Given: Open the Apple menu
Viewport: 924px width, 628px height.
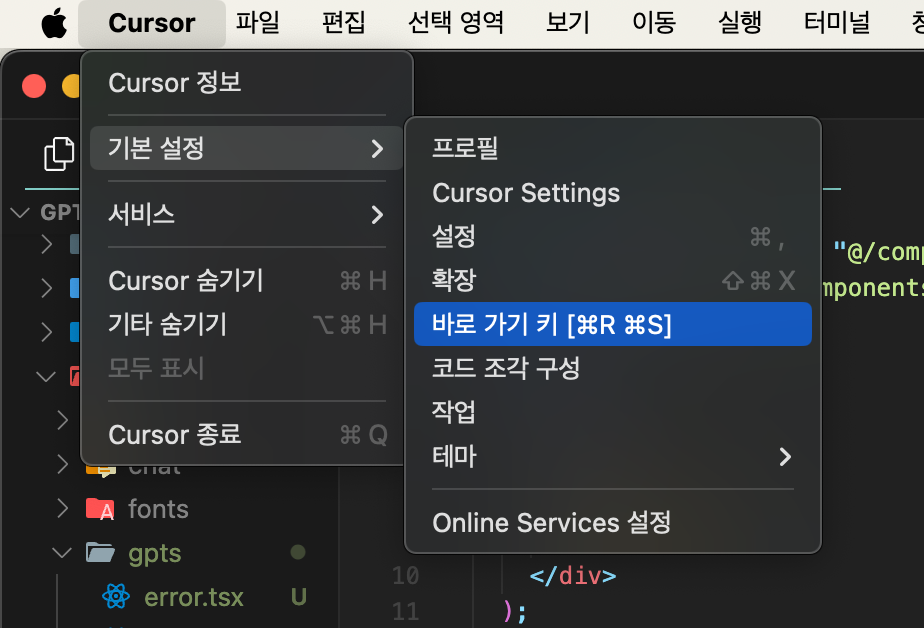Looking at the screenshot, I should (x=54, y=24).
